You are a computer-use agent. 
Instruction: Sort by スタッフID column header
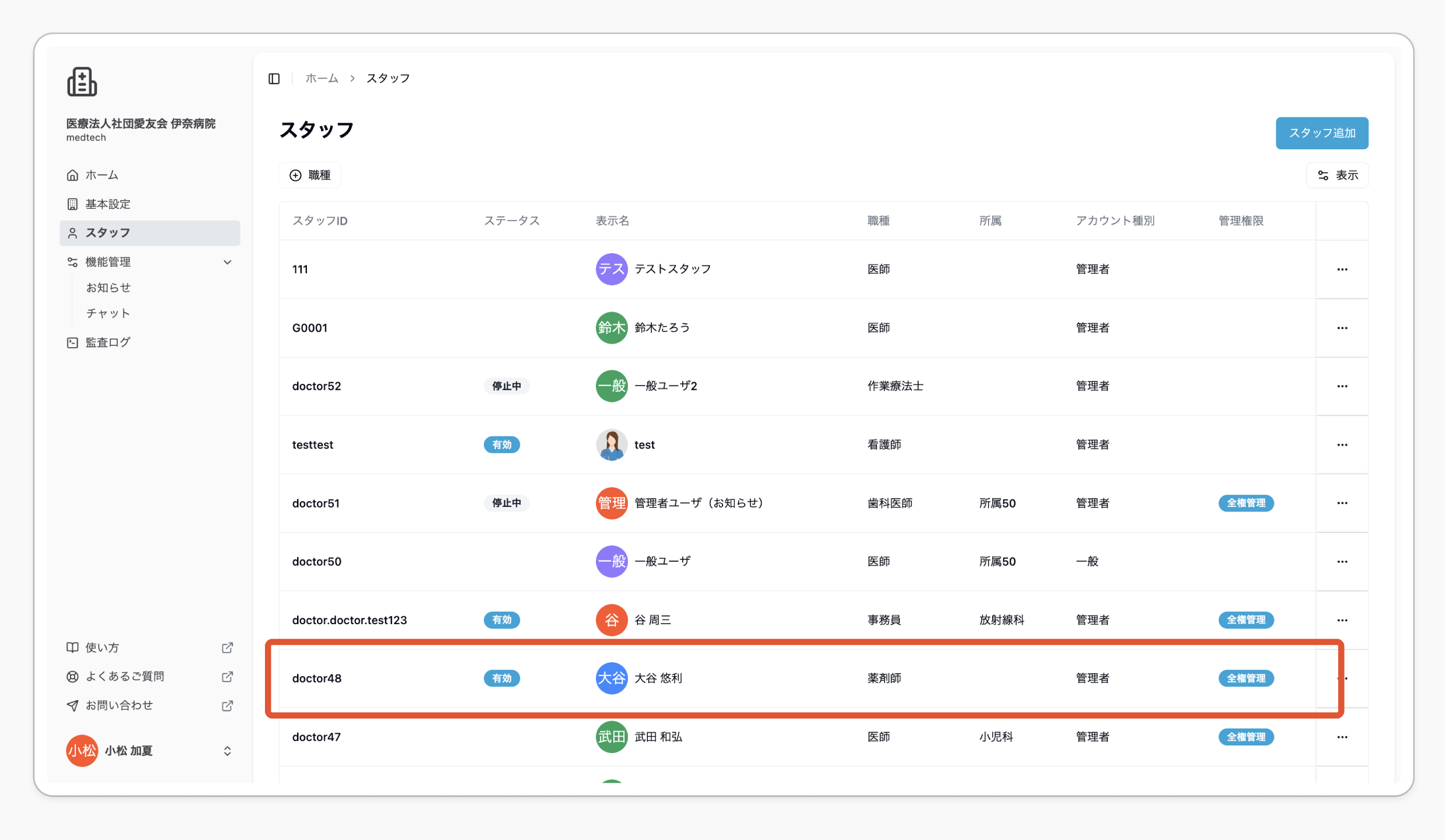pos(320,220)
